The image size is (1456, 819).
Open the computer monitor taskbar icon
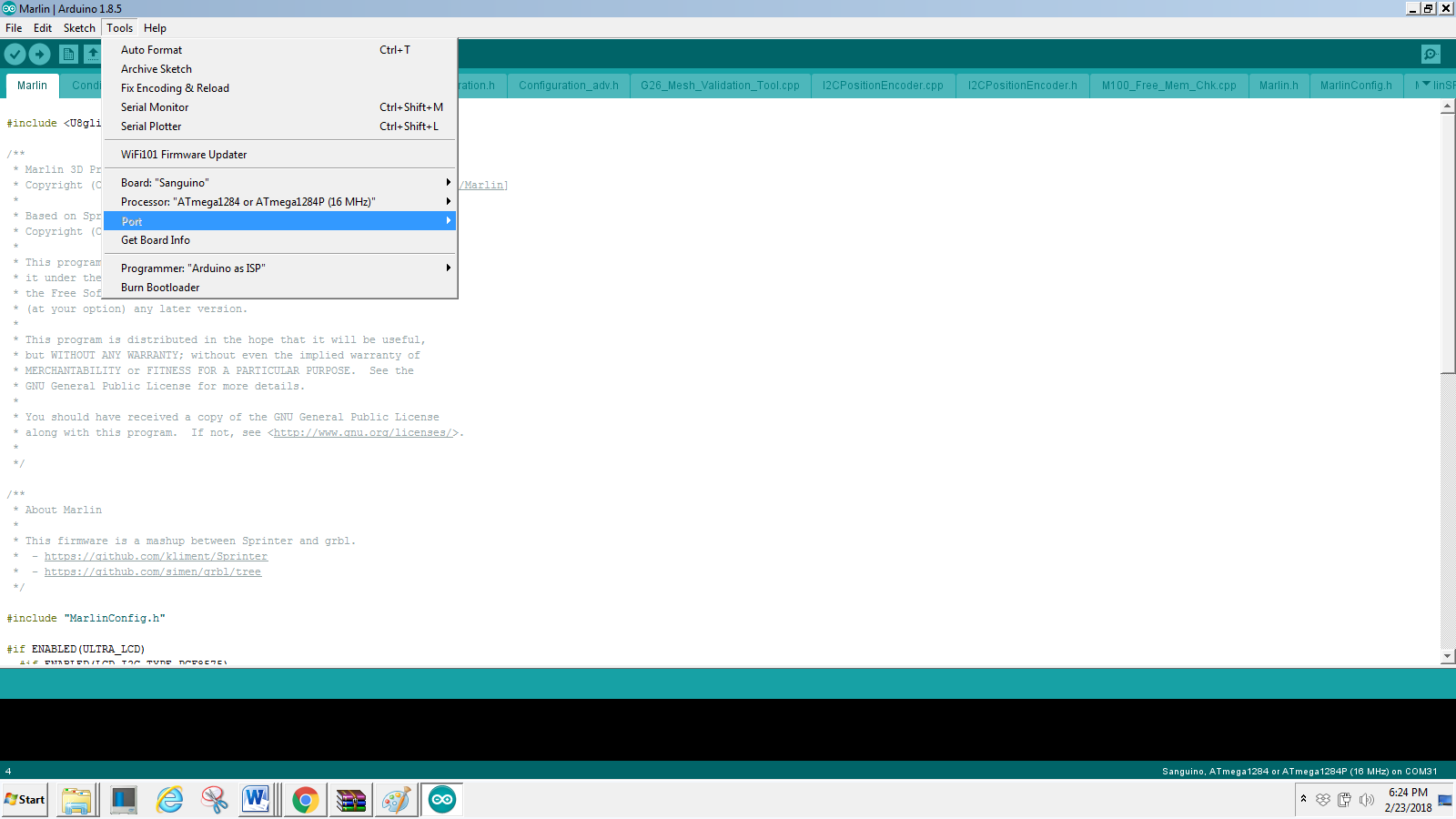pyautogui.click(x=123, y=800)
